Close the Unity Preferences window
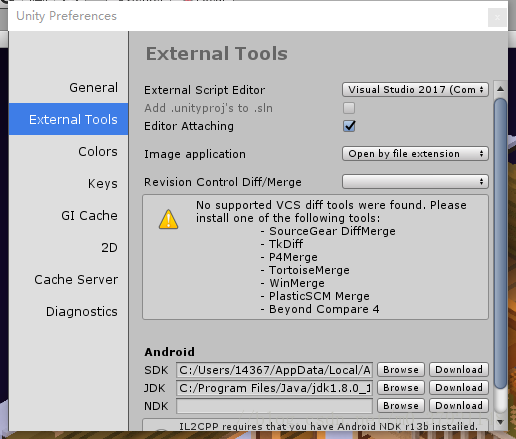 tap(497, 17)
